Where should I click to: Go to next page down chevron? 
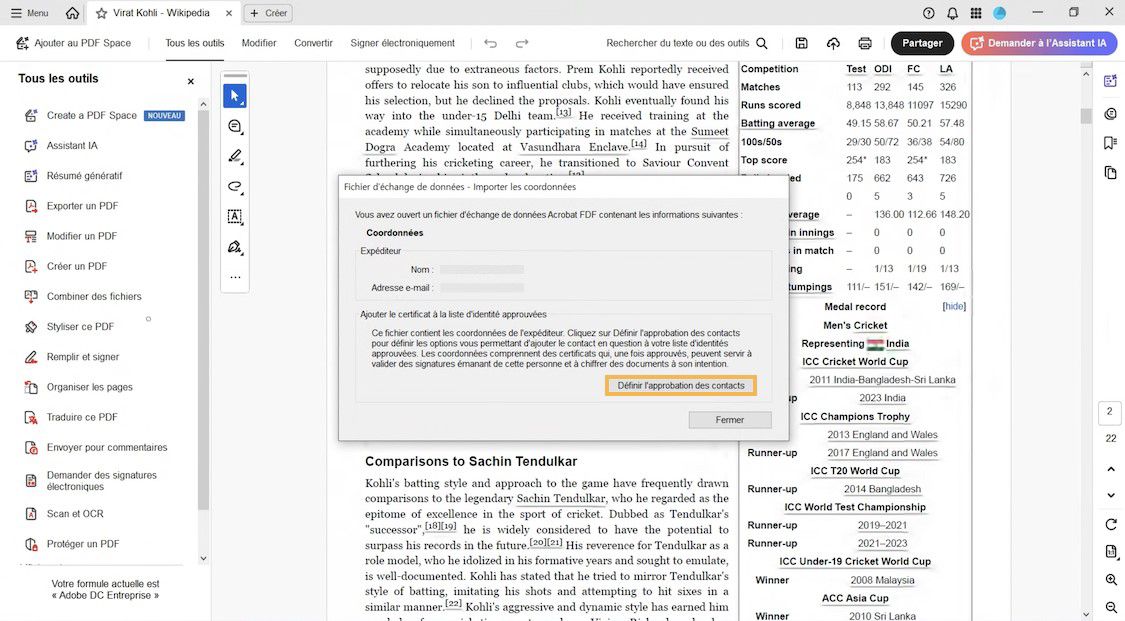pos(1111,495)
